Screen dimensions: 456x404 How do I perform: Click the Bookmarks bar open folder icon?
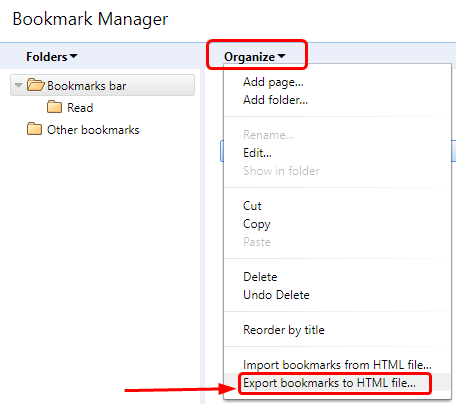click(x=36, y=85)
